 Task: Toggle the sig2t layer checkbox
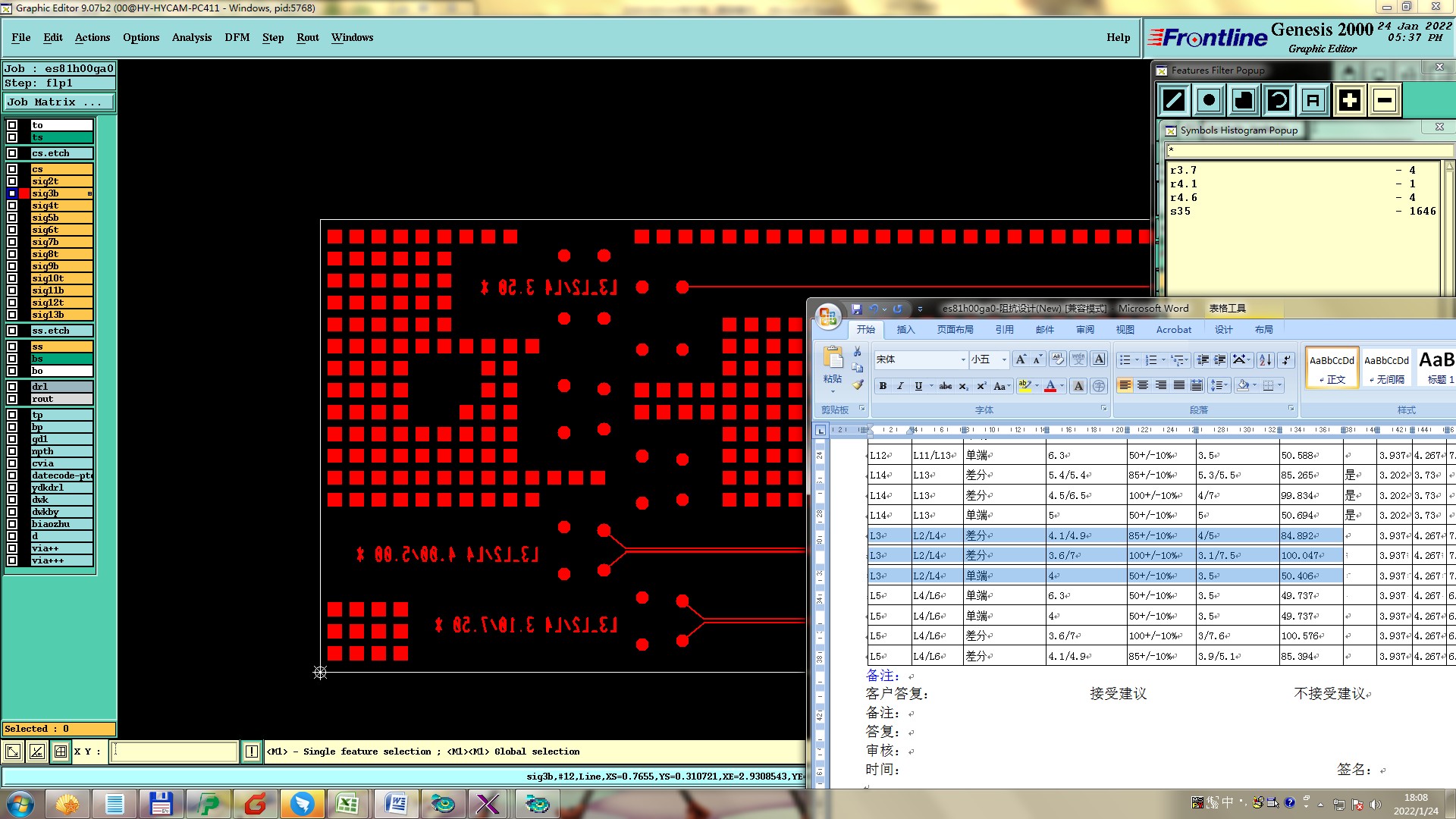[x=12, y=181]
